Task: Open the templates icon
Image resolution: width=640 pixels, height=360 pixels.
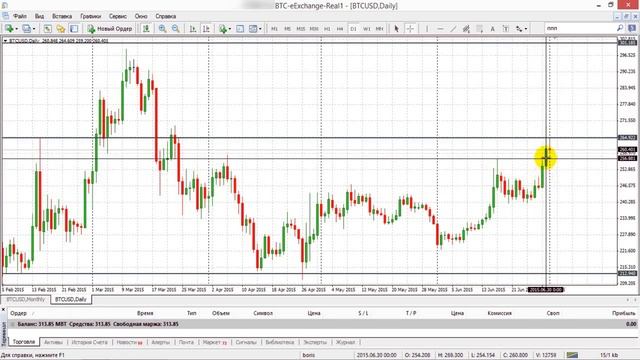Action: [253, 29]
